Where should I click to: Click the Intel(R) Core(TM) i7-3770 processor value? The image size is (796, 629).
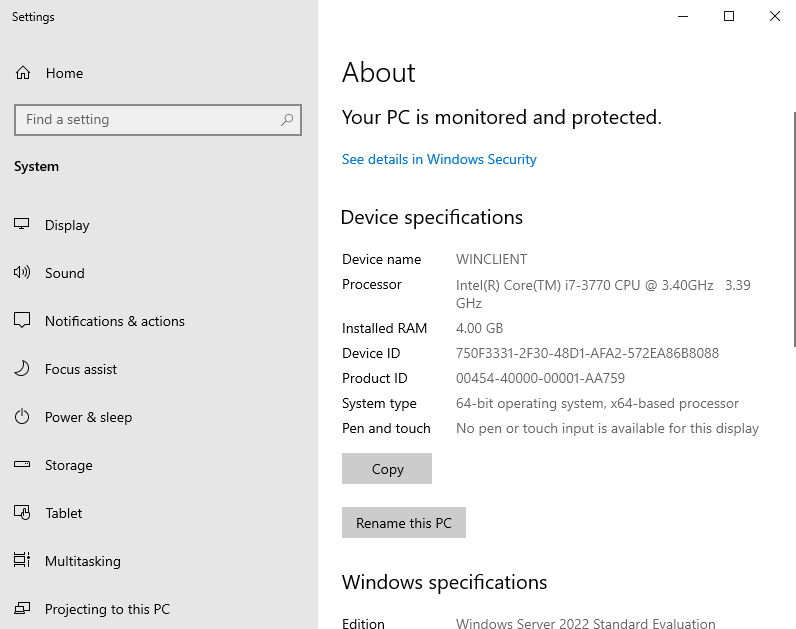click(x=603, y=294)
